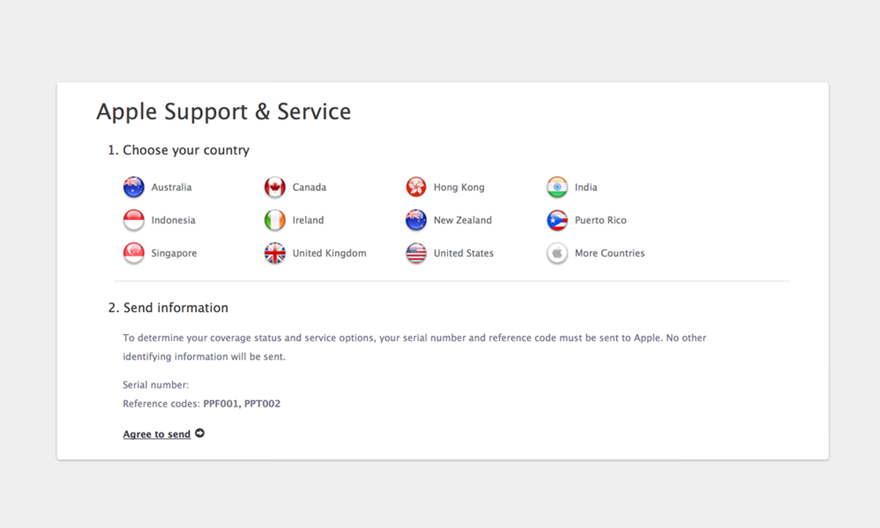This screenshot has height=528, width=880.
Task: Open More Countries via Apple logo icon
Action: tap(557, 253)
